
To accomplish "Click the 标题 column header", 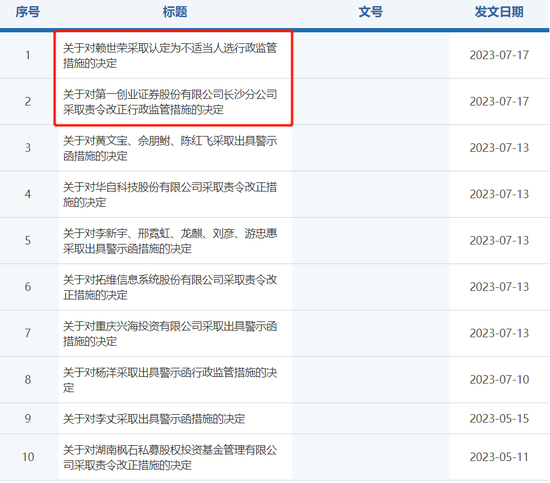I will pos(175,12).
